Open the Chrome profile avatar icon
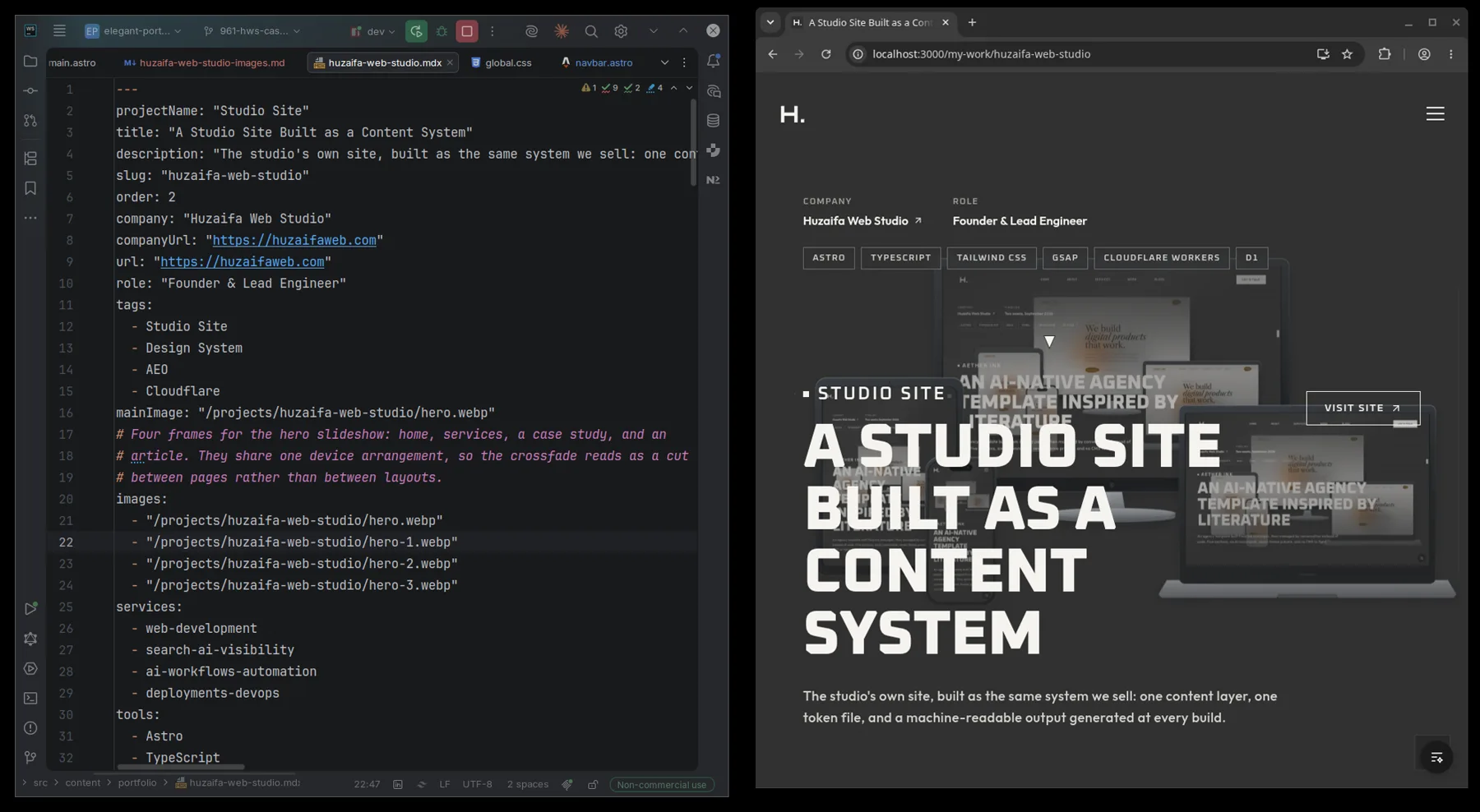1480x812 pixels. 1424,54
